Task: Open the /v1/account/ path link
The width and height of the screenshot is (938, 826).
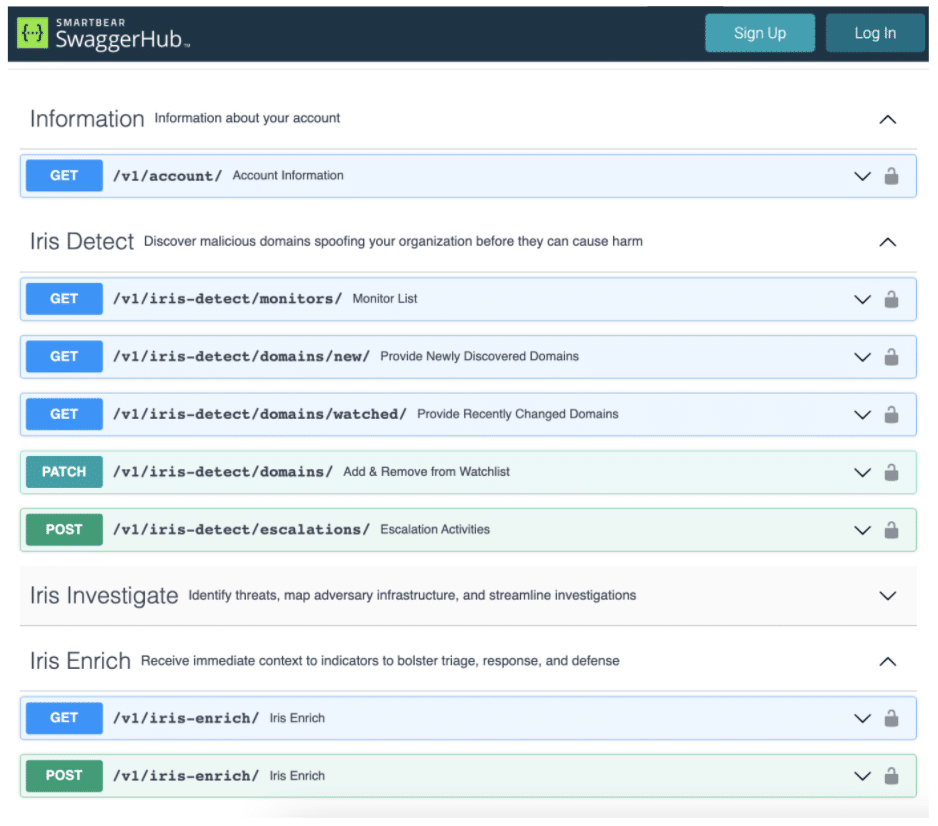Action: tap(168, 176)
